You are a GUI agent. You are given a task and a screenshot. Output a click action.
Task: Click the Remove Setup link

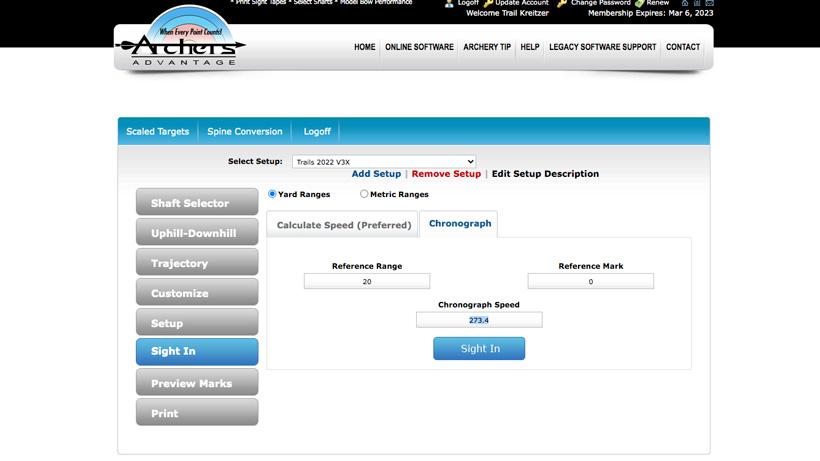(x=446, y=174)
